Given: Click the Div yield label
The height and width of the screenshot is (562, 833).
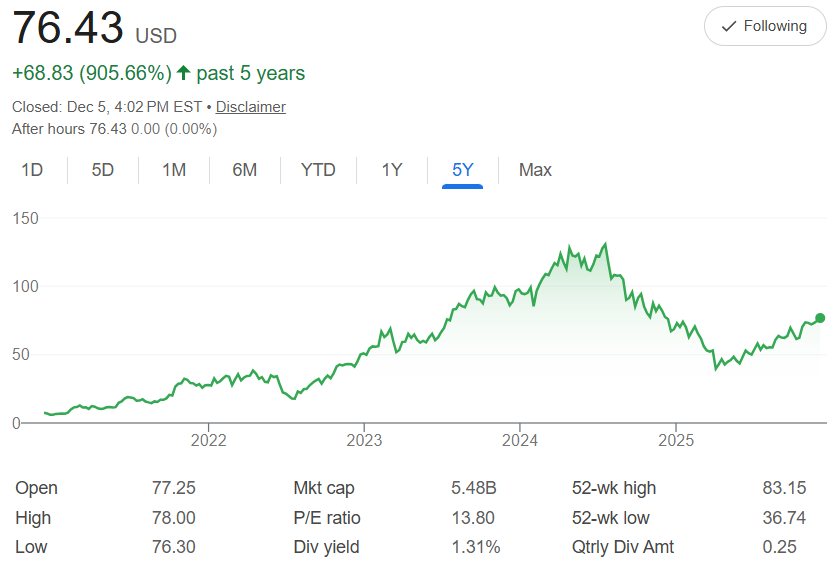Looking at the screenshot, I should (x=326, y=547).
